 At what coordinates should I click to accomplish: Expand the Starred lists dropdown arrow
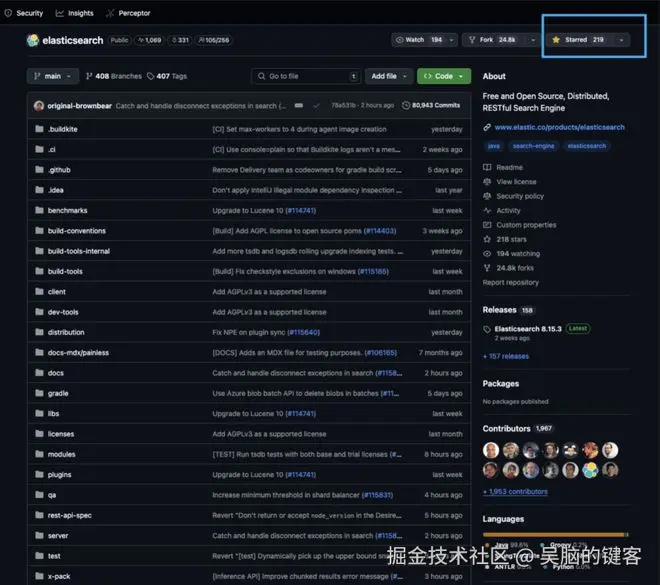click(x=622, y=40)
